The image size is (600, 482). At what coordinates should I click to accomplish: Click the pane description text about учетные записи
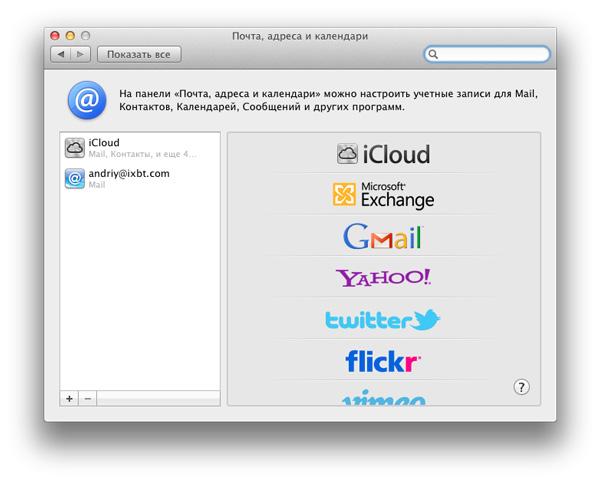coord(328,100)
